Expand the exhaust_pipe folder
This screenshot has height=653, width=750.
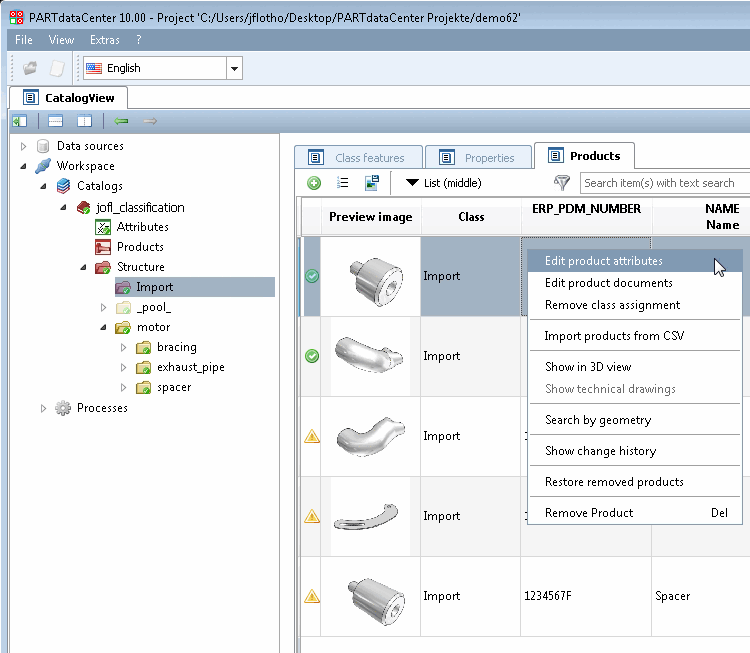(x=123, y=367)
